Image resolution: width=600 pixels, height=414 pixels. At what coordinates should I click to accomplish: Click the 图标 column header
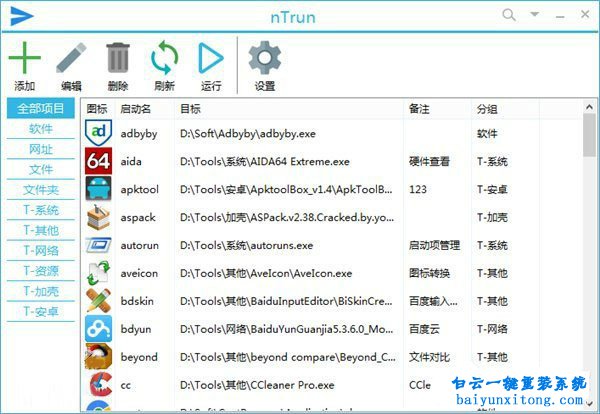click(x=98, y=109)
